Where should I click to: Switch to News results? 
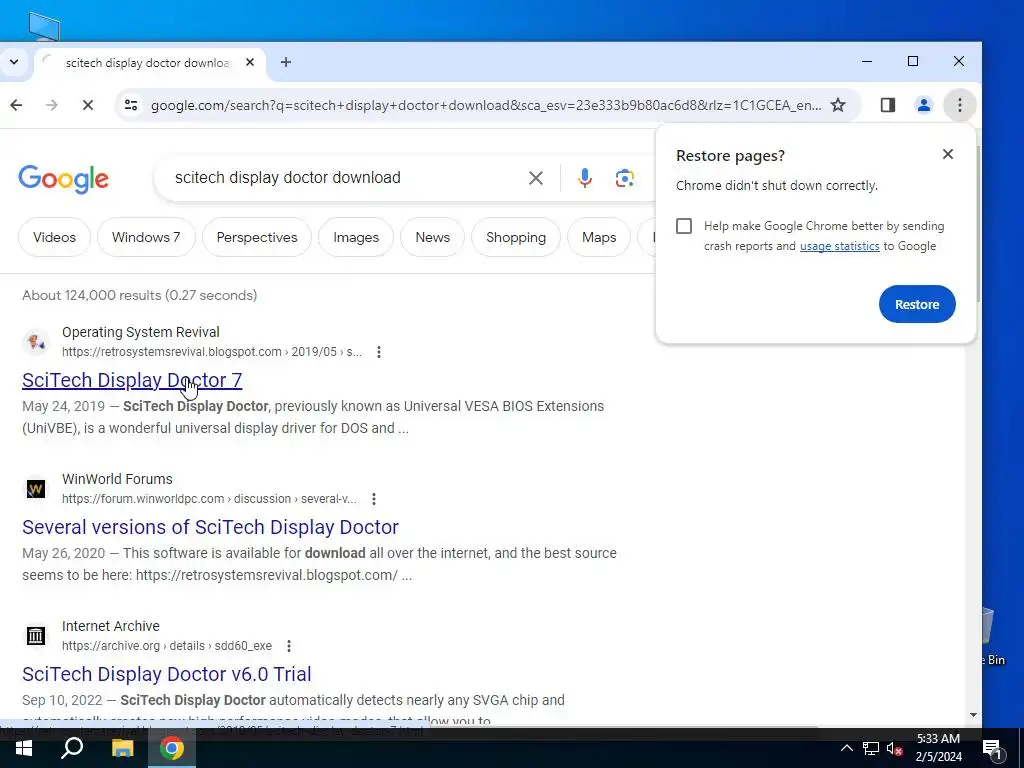(x=432, y=237)
